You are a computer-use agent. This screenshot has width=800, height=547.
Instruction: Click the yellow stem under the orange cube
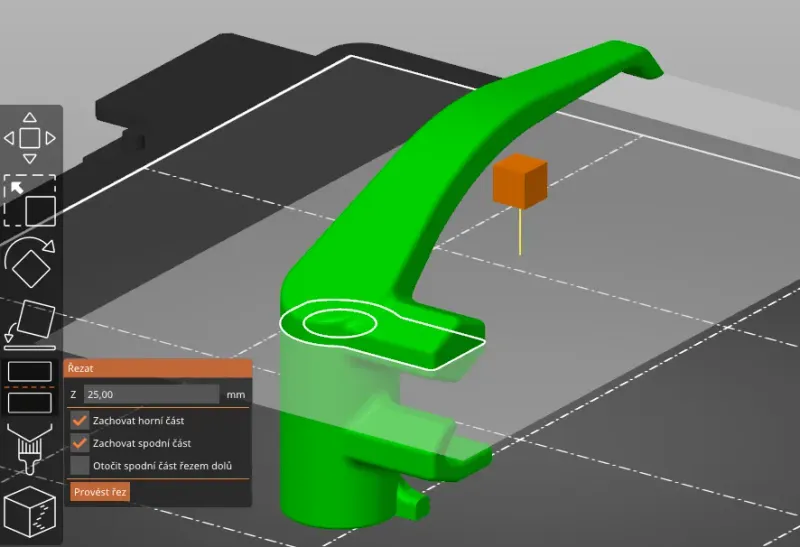520,232
